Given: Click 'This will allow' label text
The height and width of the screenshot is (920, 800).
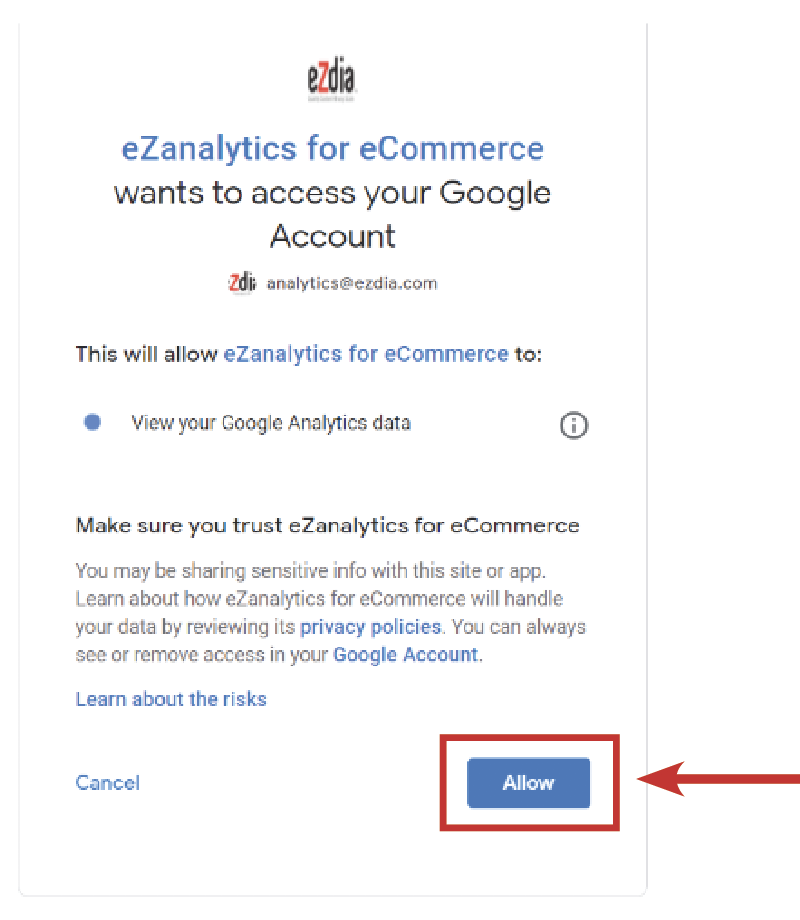Looking at the screenshot, I should (147, 354).
